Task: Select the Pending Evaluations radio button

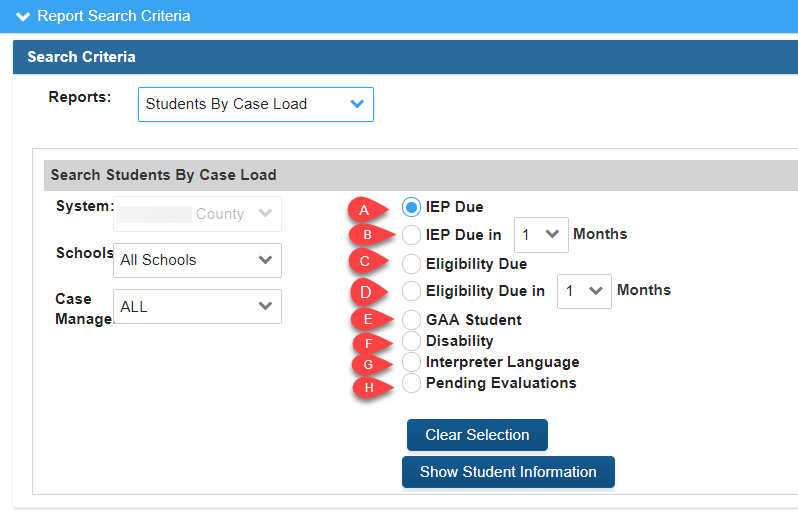Action: coord(411,383)
